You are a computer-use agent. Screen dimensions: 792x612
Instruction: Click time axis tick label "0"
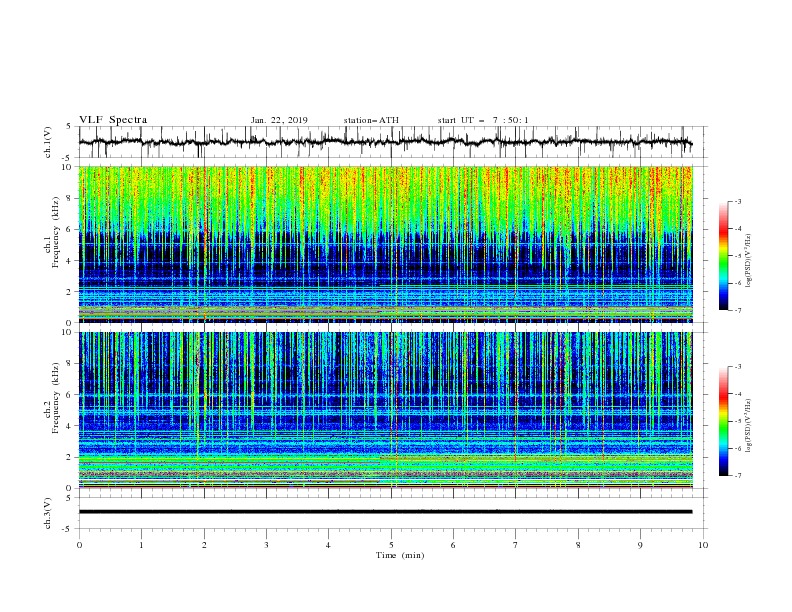(79, 545)
